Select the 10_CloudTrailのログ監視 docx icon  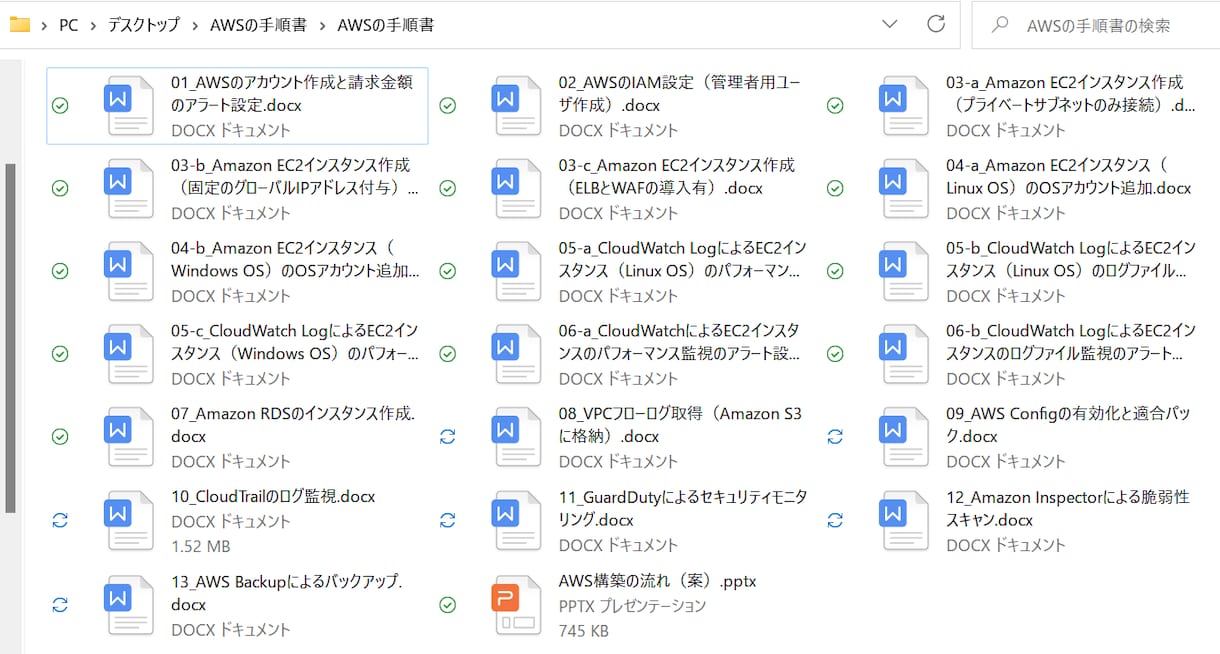click(x=129, y=520)
